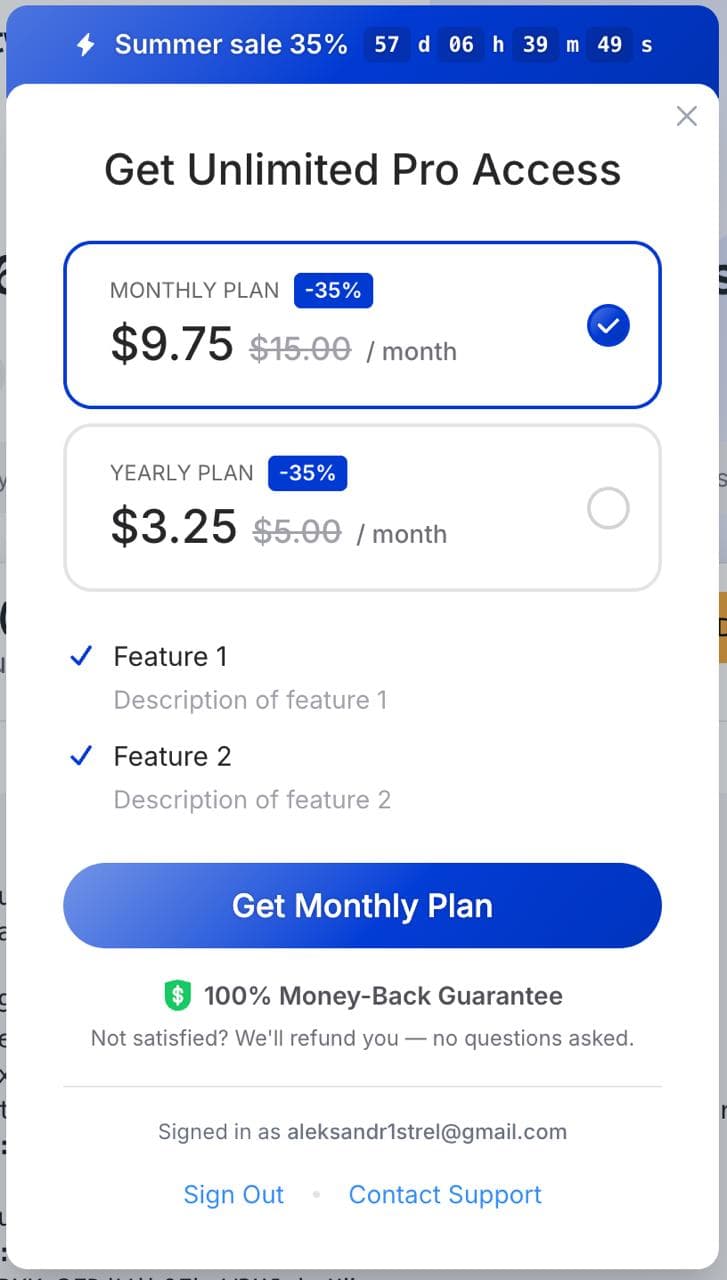This screenshot has height=1280, width=727.
Task: Click the -35% badge on Monthly Plan
Action: point(333,290)
